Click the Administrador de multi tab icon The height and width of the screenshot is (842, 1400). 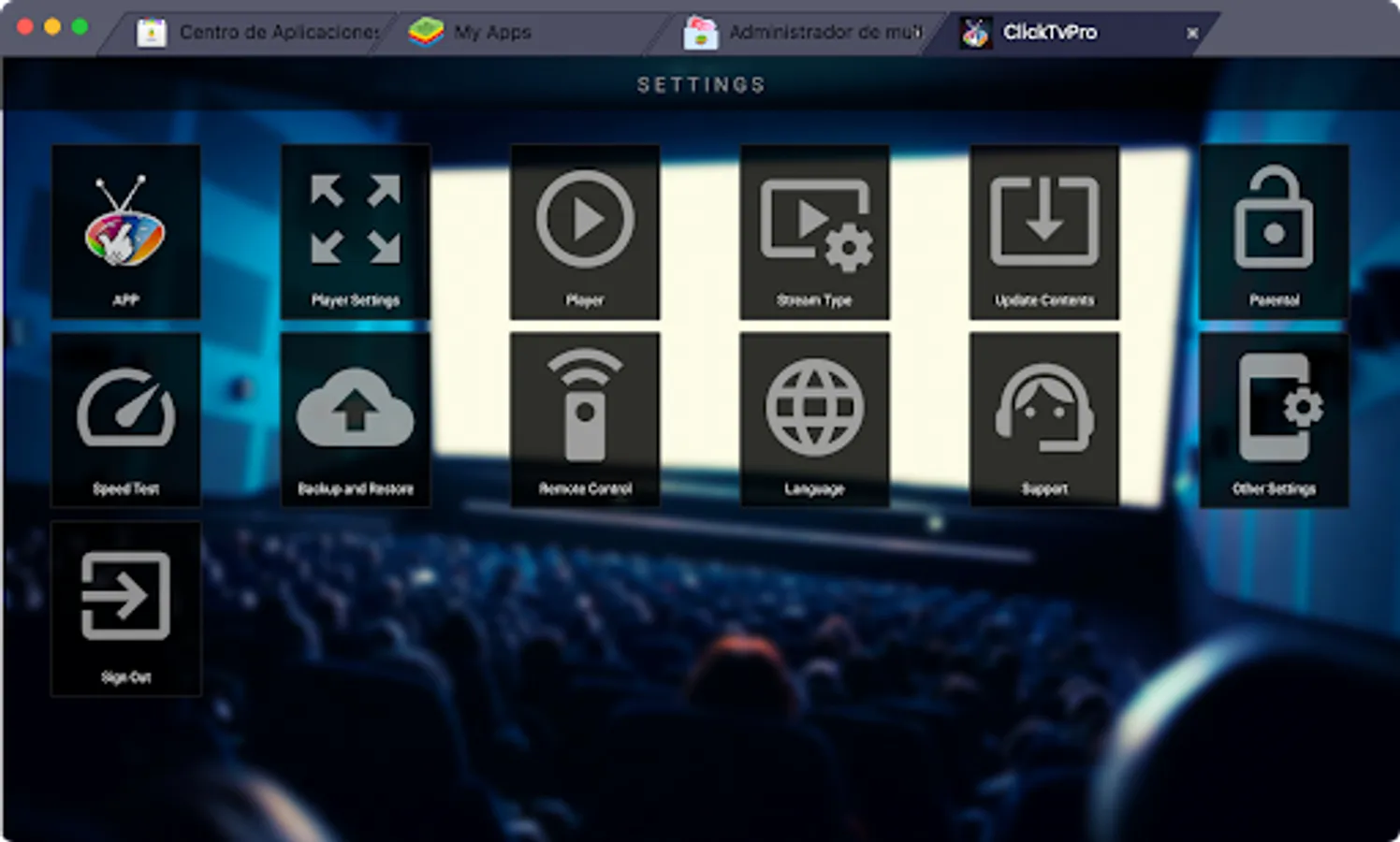click(699, 33)
